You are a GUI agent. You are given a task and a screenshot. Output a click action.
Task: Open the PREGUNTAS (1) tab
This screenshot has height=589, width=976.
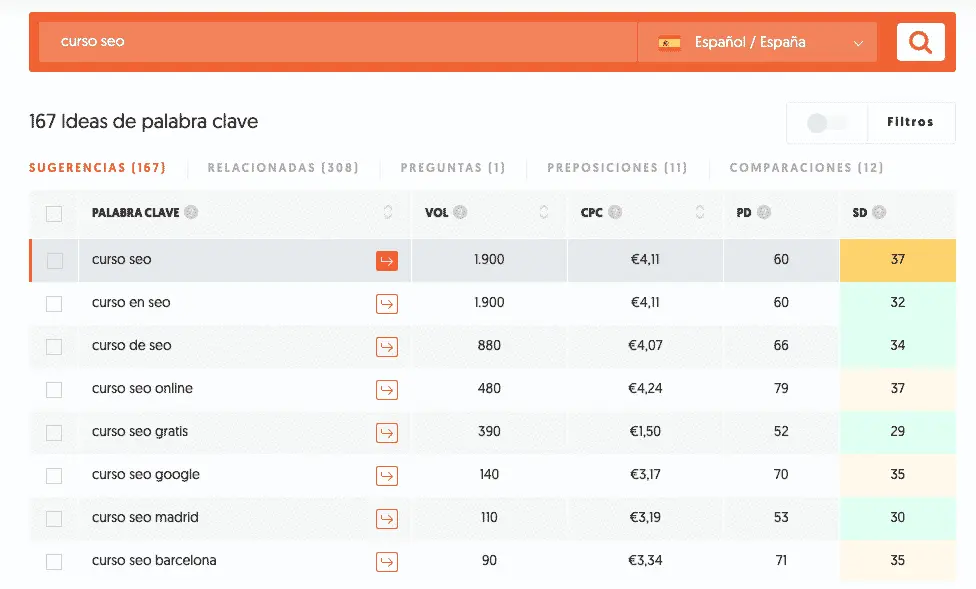[x=452, y=168]
